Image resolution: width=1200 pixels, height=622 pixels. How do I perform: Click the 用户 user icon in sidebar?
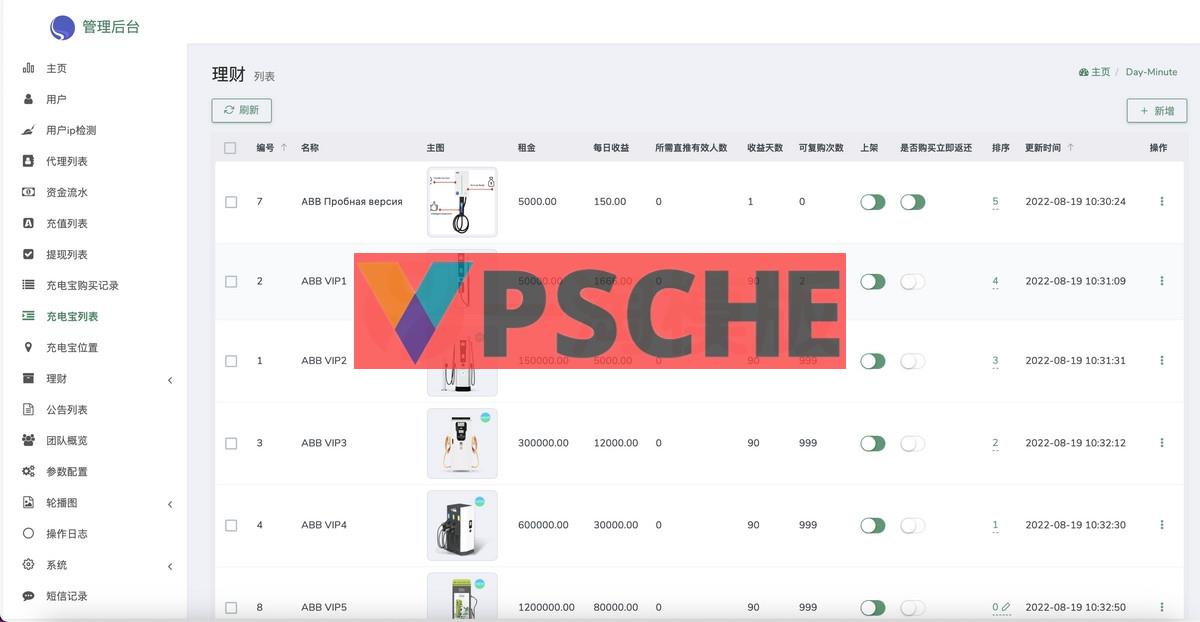point(27,99)
